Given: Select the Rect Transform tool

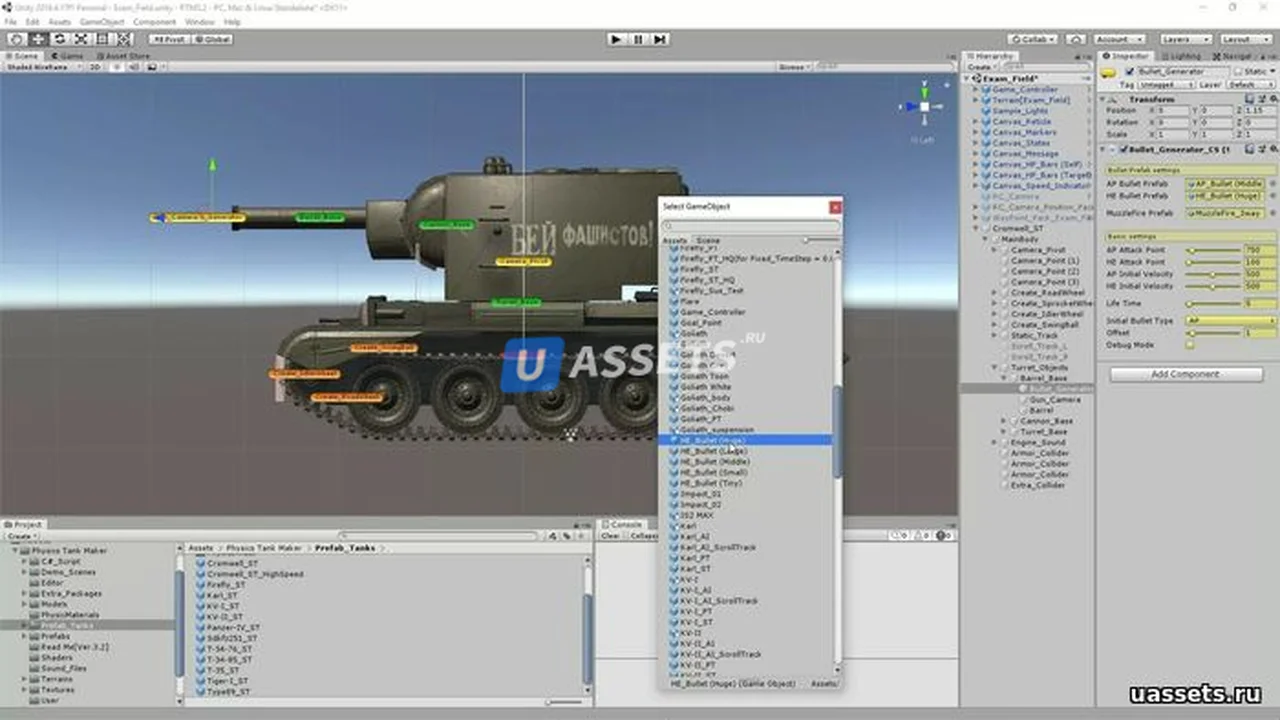Looking at the screenshot, I should click(x=101, y=39).
